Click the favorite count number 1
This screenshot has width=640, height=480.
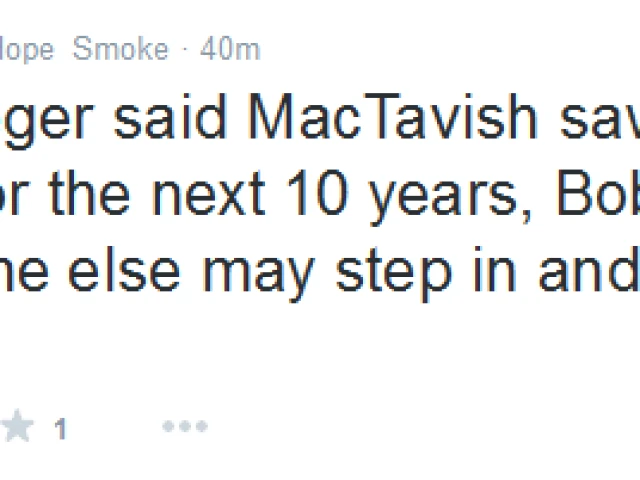(x=60, y=430)
